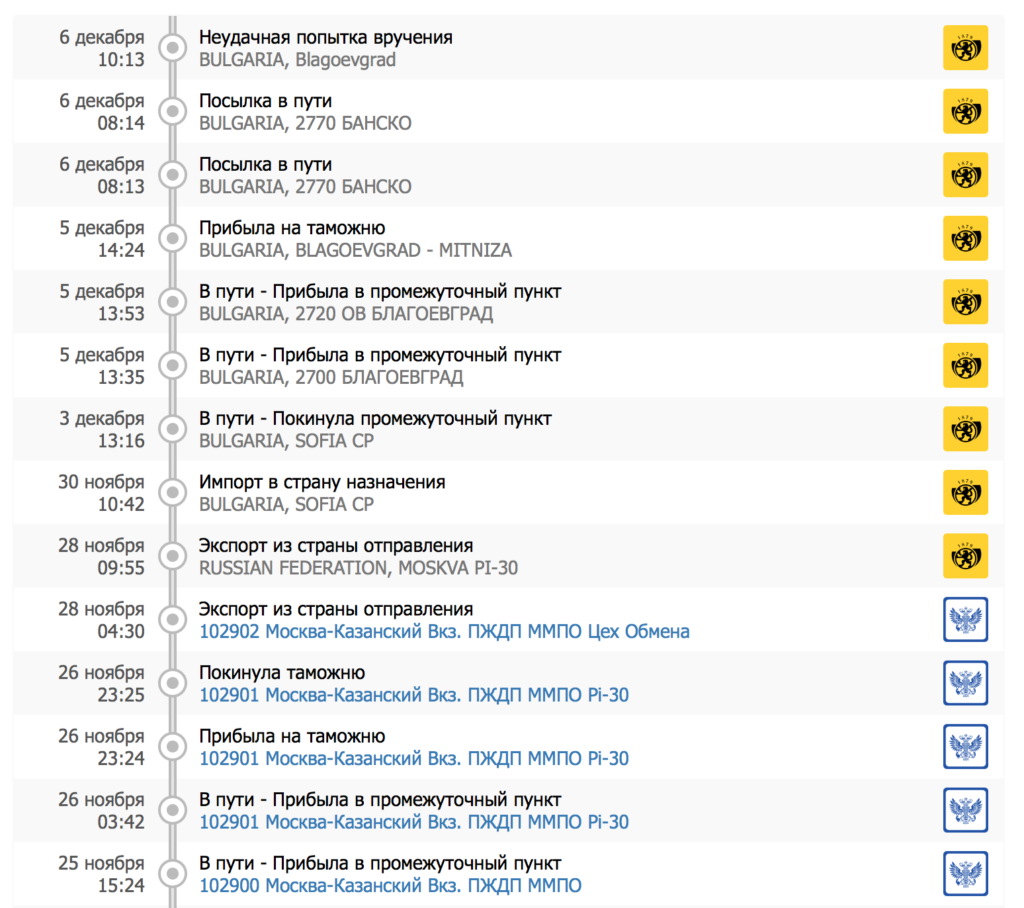Click Russian Post icon on 26 November 03:42 row
1024x908 pixels.
click(965, 810)
